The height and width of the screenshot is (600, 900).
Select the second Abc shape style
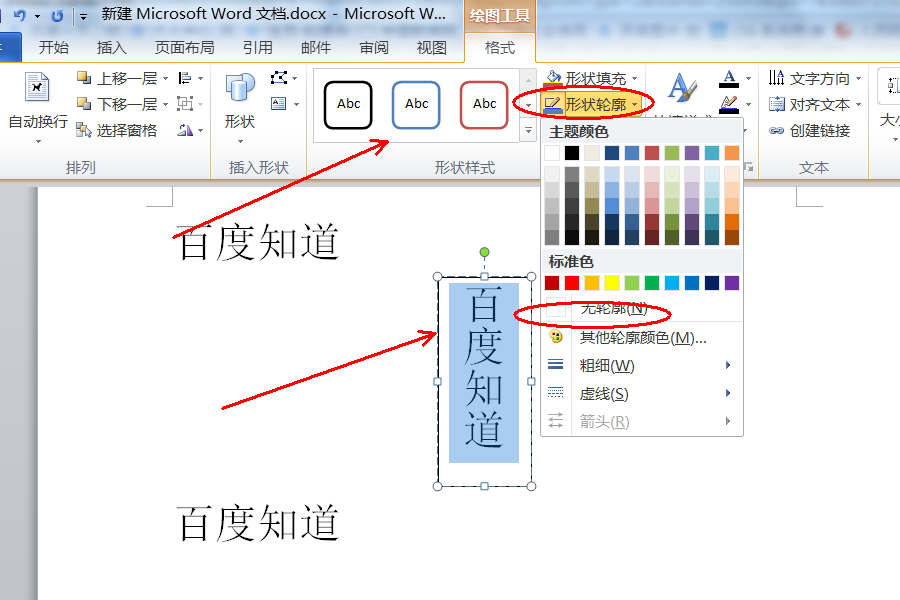415,103
